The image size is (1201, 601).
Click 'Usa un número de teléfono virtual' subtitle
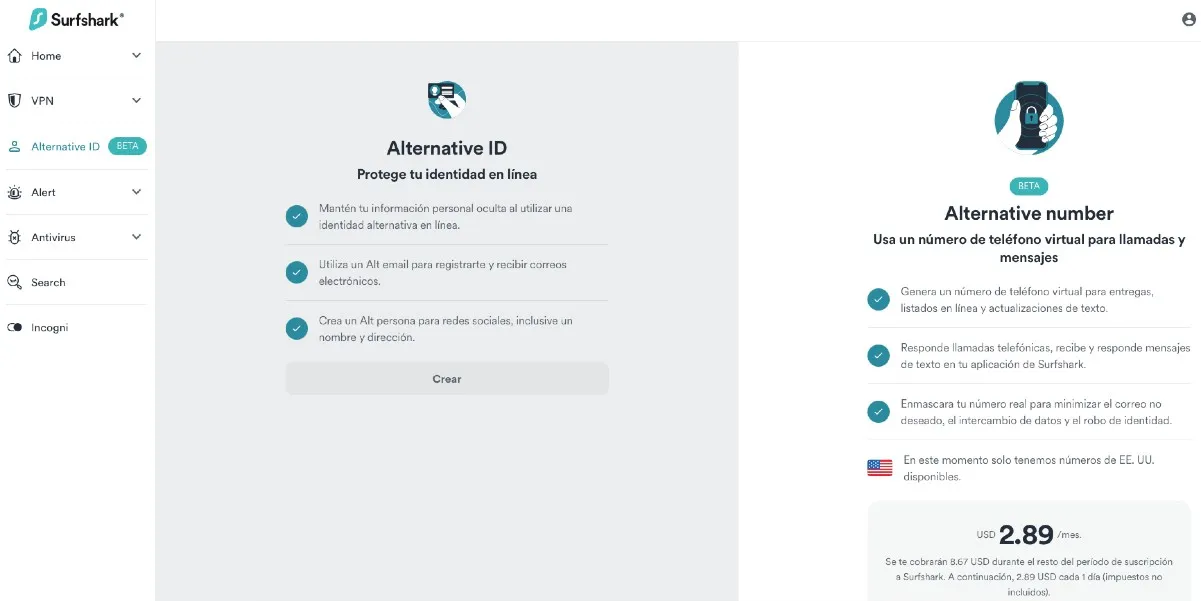[x=1029, y=248]
